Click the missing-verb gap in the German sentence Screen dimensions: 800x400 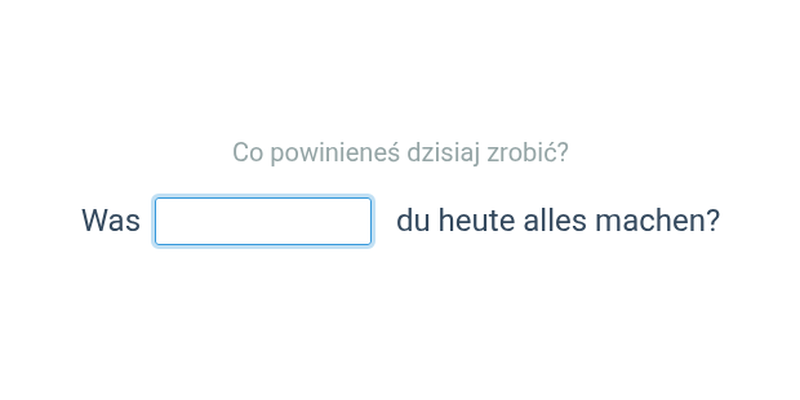click(x=263, y=221)
